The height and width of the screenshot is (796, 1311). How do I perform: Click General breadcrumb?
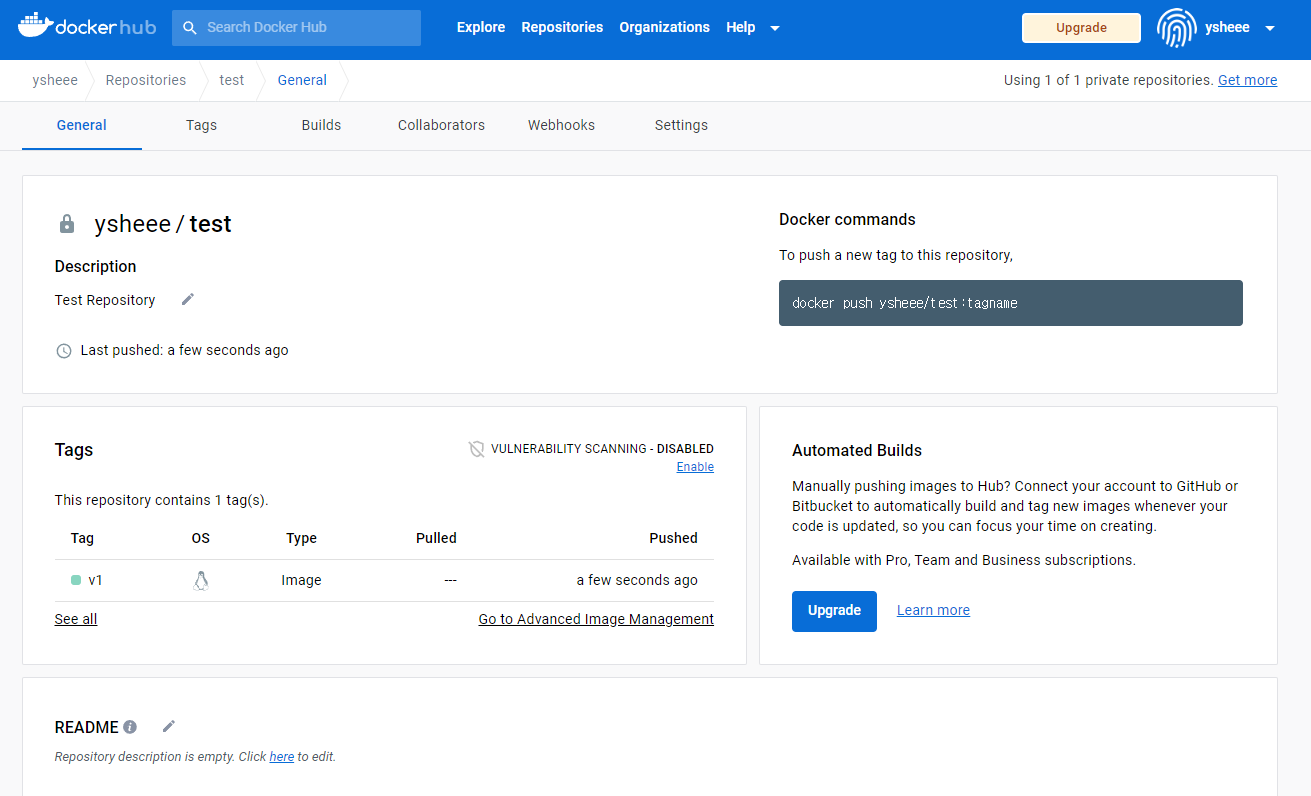click(x=302, y=80)
